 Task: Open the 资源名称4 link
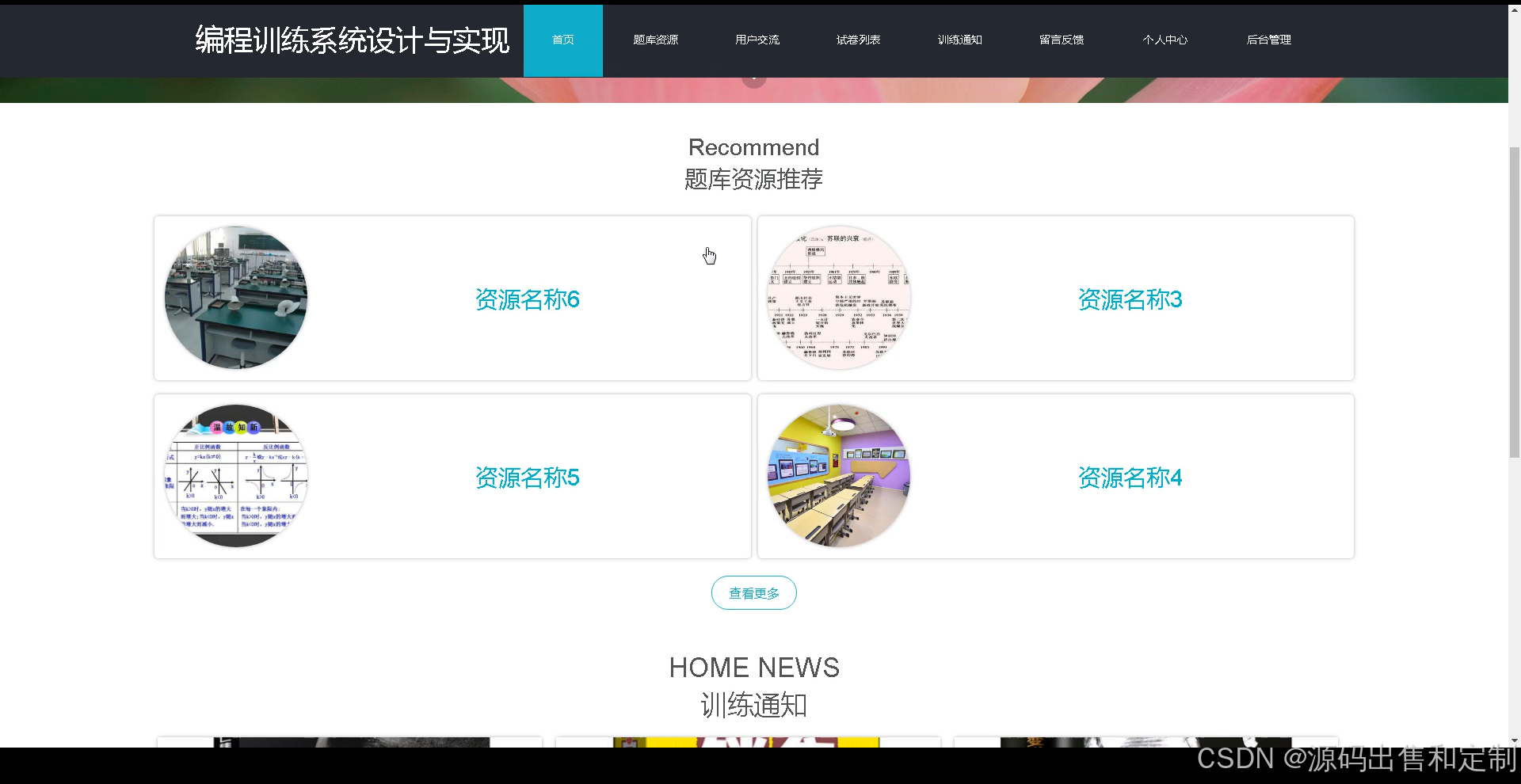click(x=1130, y=478)
